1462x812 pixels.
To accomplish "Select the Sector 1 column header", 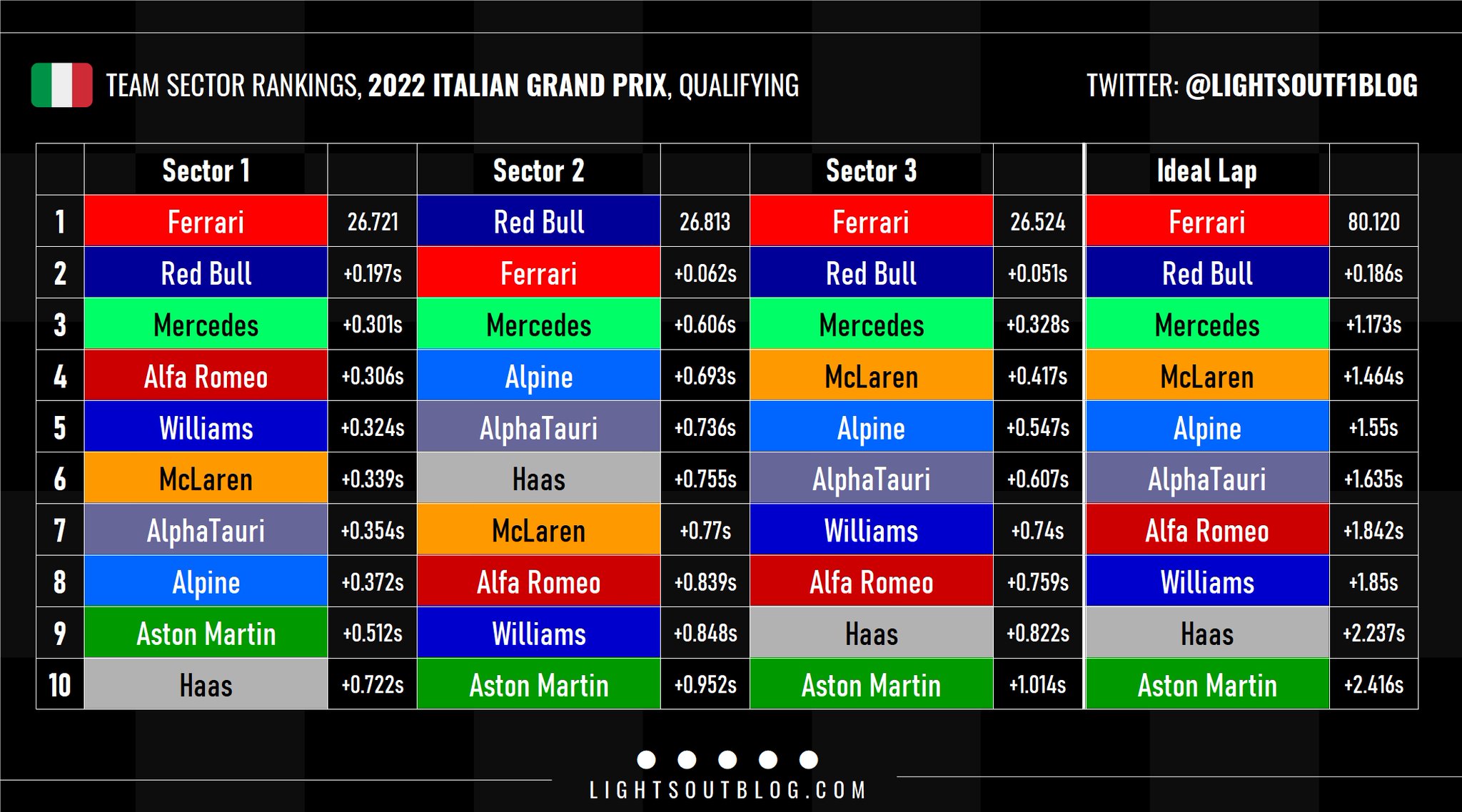I will click(x=206, y=171).
